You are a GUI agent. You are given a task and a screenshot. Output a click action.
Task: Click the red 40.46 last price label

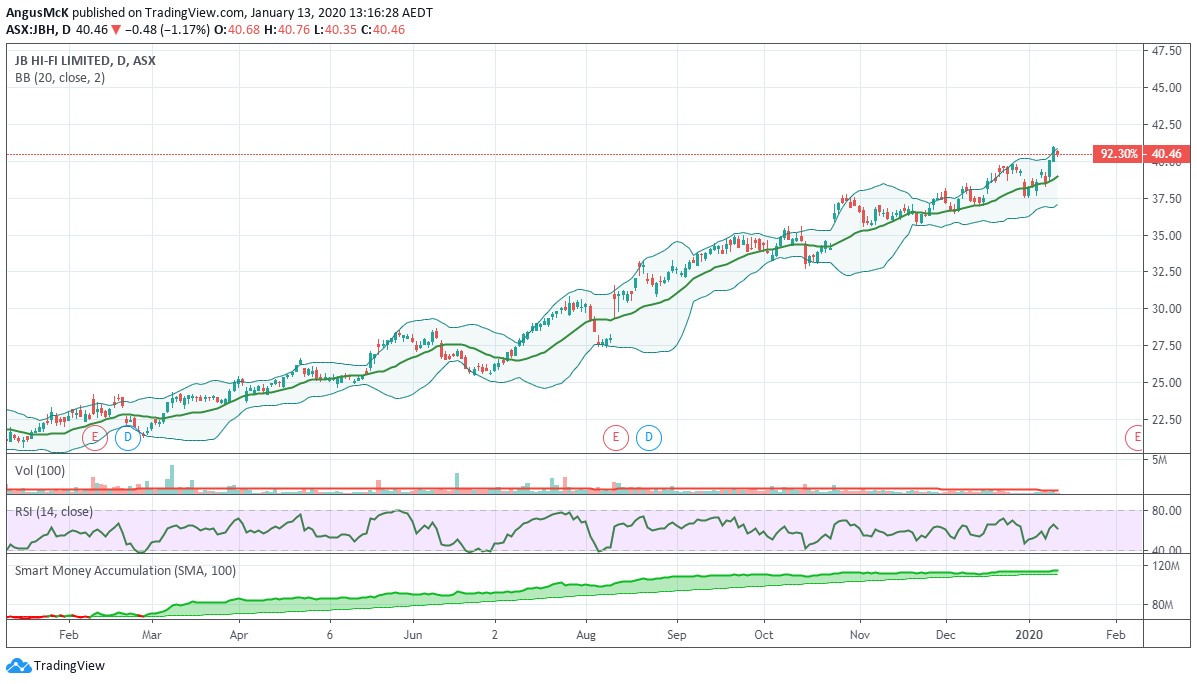click(1166, 153)
